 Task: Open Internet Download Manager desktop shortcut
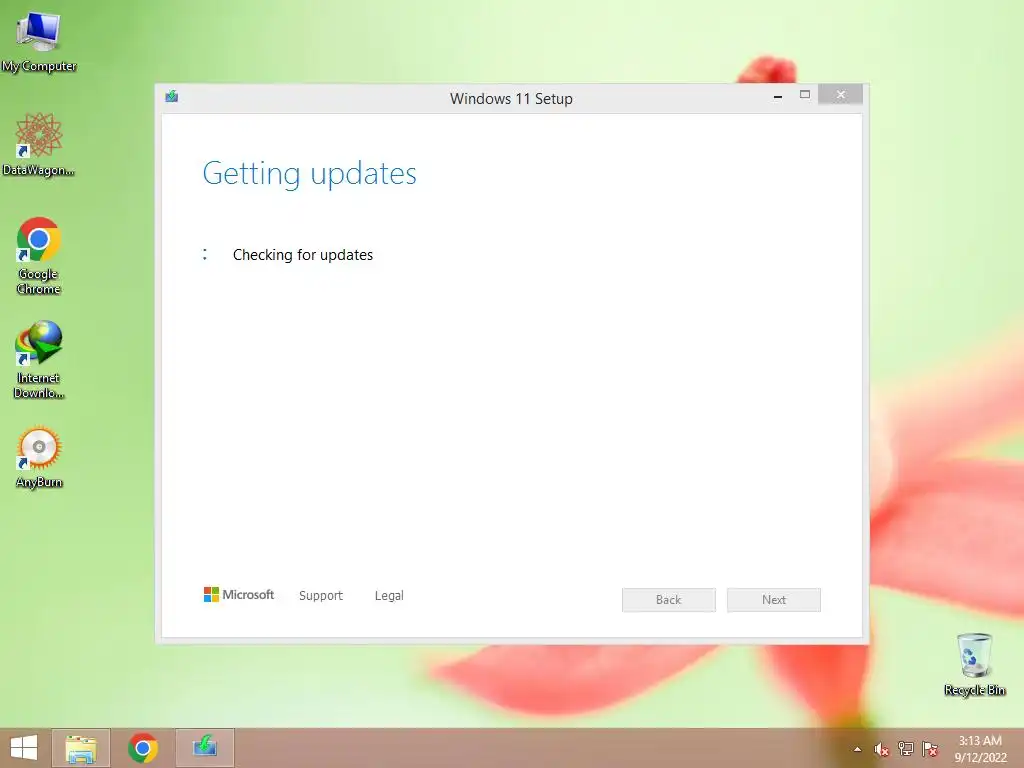(x=39, y=359)
